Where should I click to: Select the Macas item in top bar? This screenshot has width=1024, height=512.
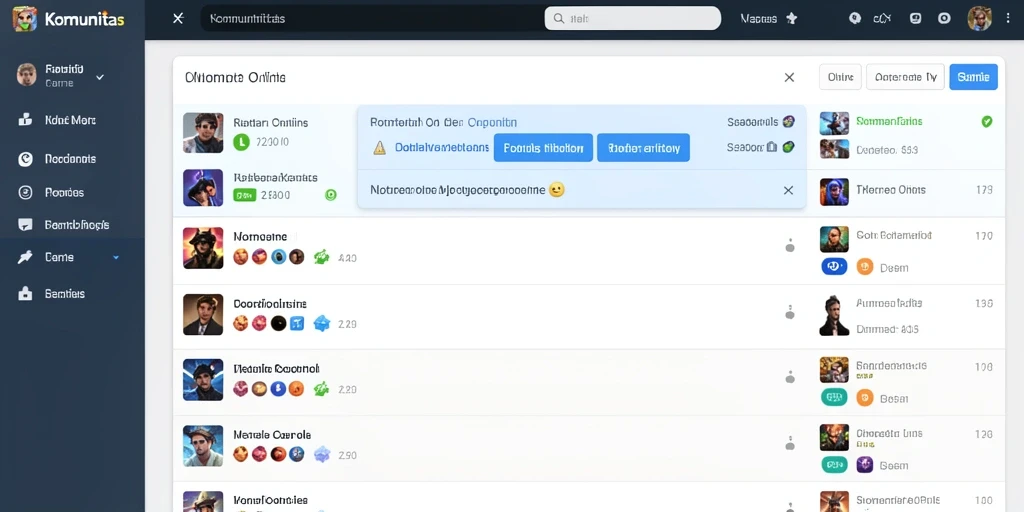coord(758,18)
